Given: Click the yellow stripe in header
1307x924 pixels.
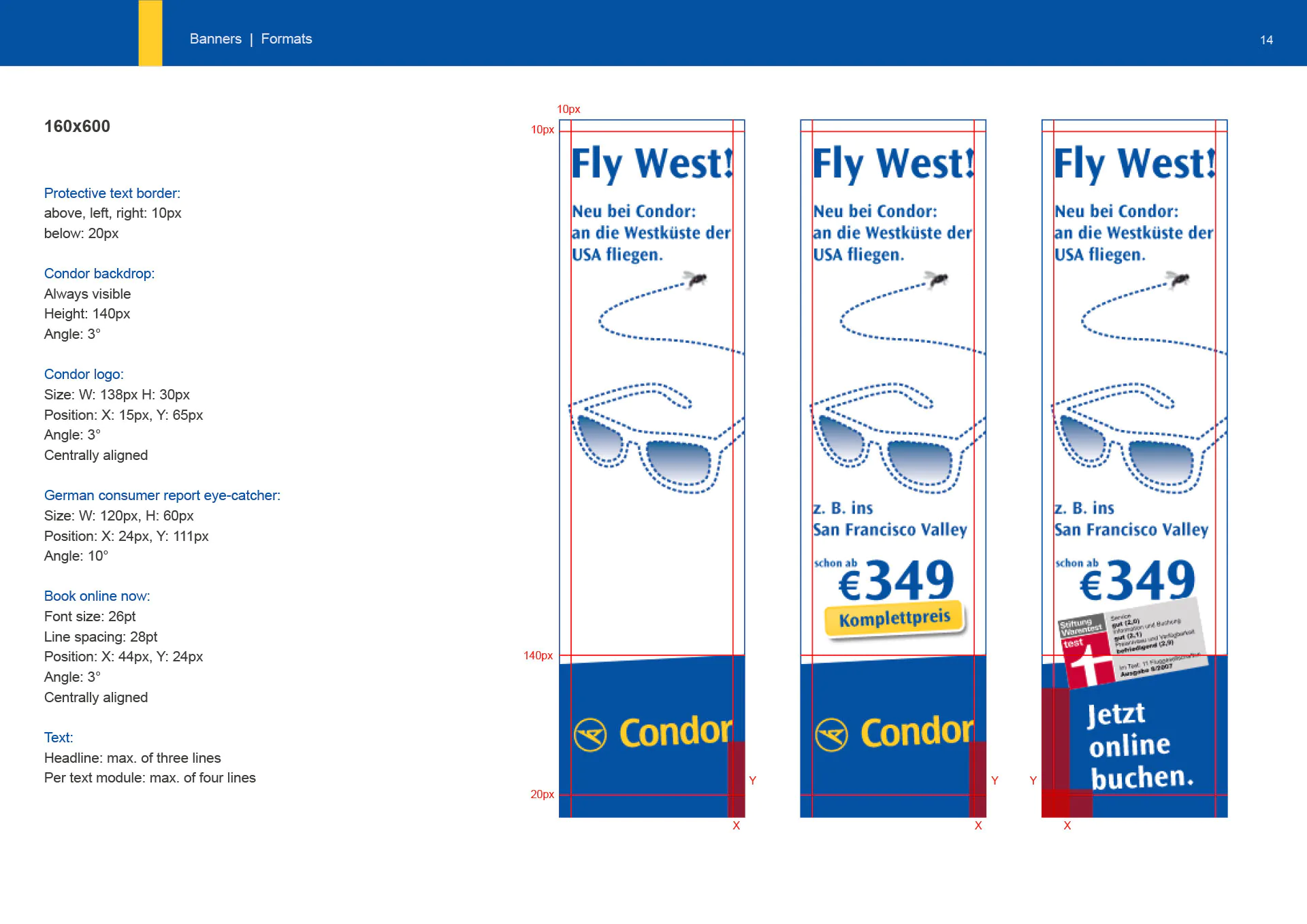Looking at the screenshot, I should 150,33.
